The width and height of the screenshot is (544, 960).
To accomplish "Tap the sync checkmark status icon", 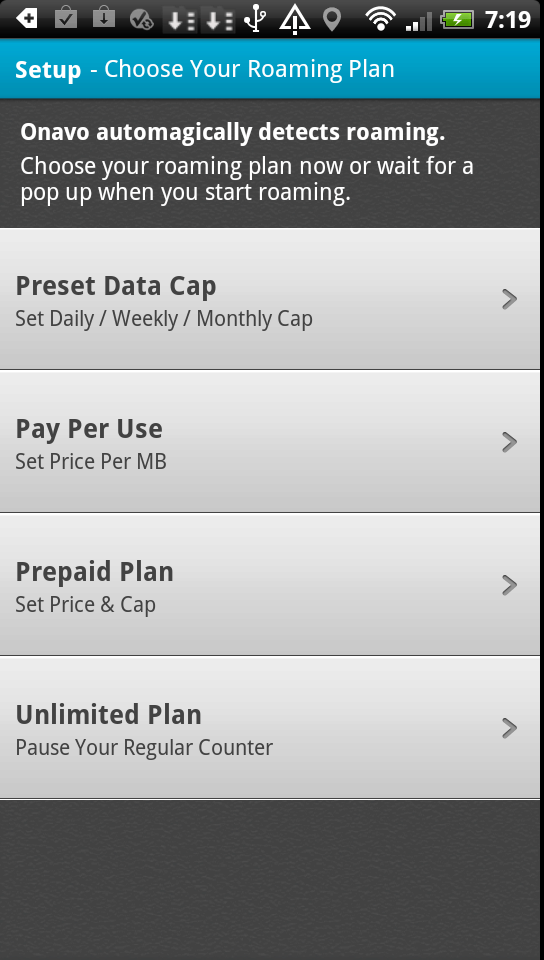I will click(x=141, y=20).
